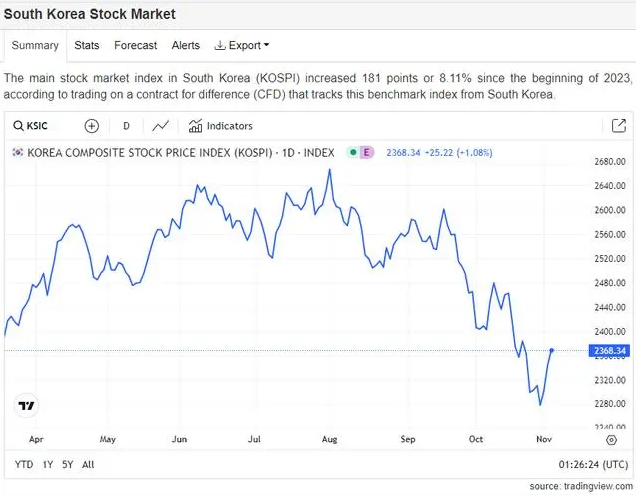Switch to the Stats tab
The height and width of the screenshot is (495, 636).
click(87, 45)
